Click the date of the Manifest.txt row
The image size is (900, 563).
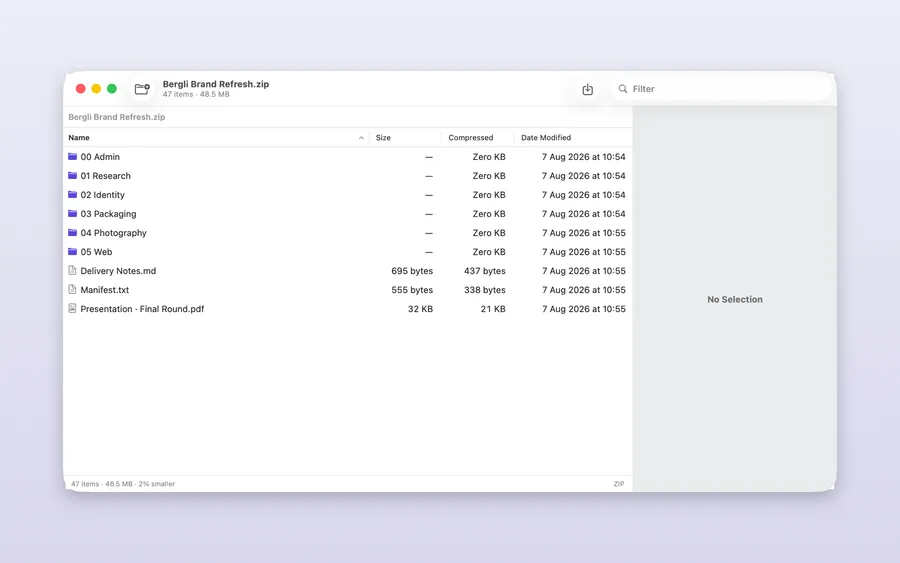[584, 290]
